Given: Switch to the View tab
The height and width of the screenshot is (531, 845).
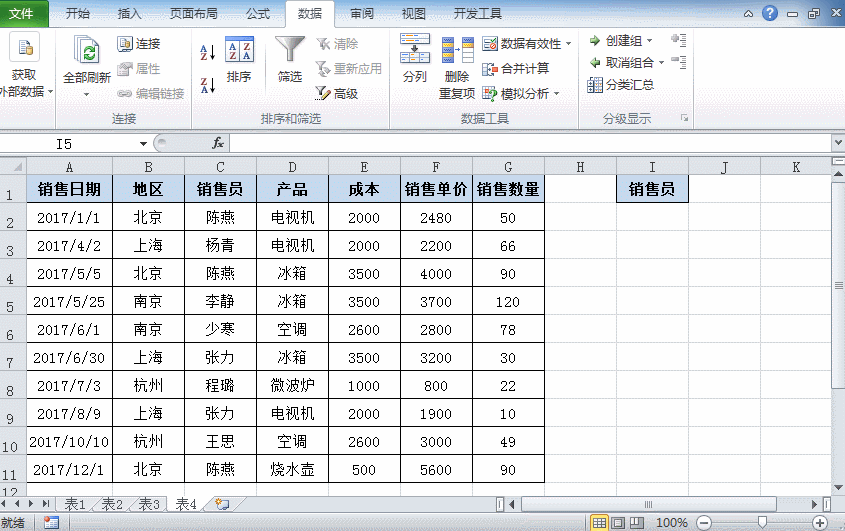Looking at the screenshot, I should click(413, 13).
